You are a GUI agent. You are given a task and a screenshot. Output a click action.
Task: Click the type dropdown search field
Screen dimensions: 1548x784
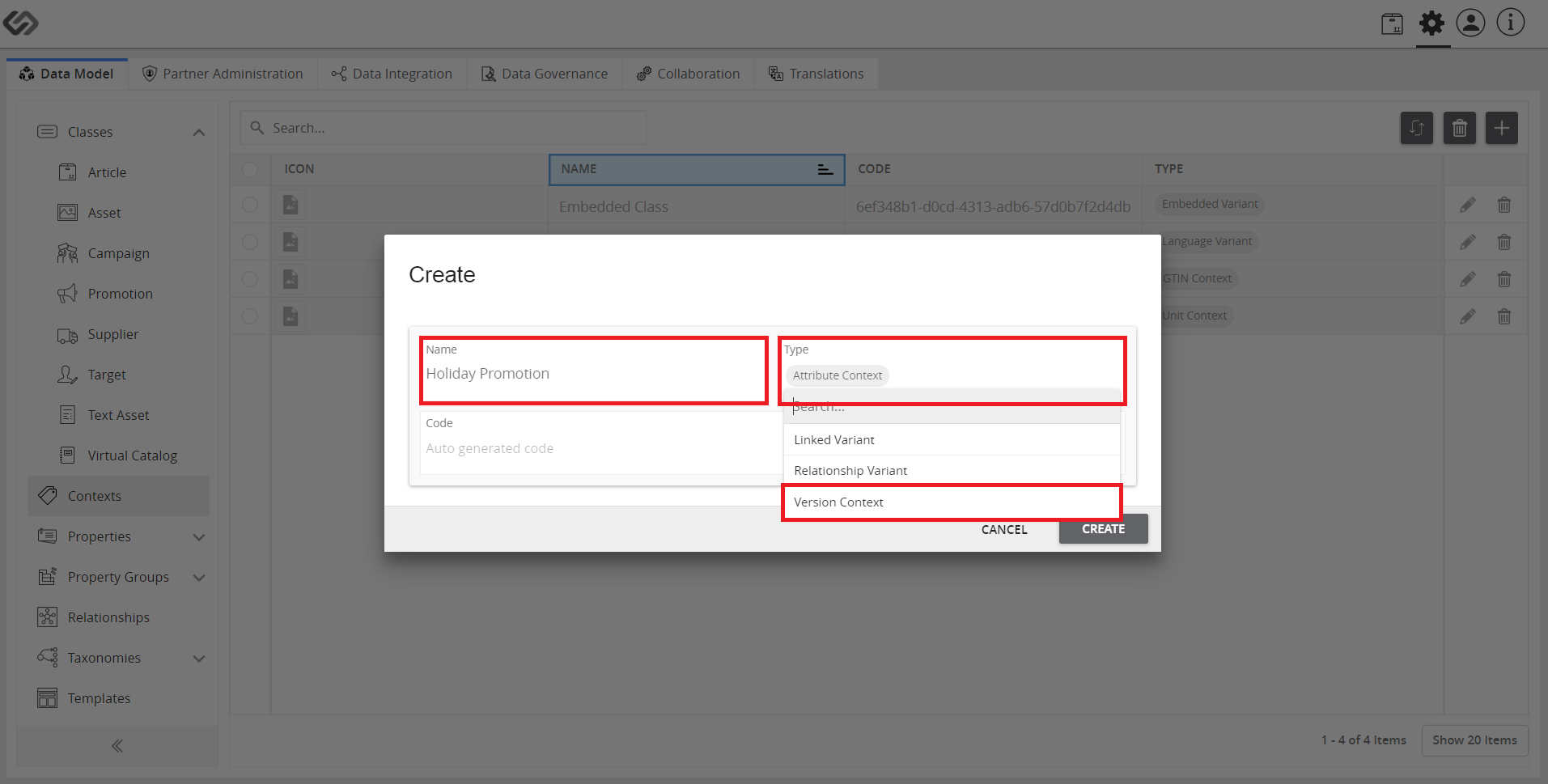click(x=952, y=408)
